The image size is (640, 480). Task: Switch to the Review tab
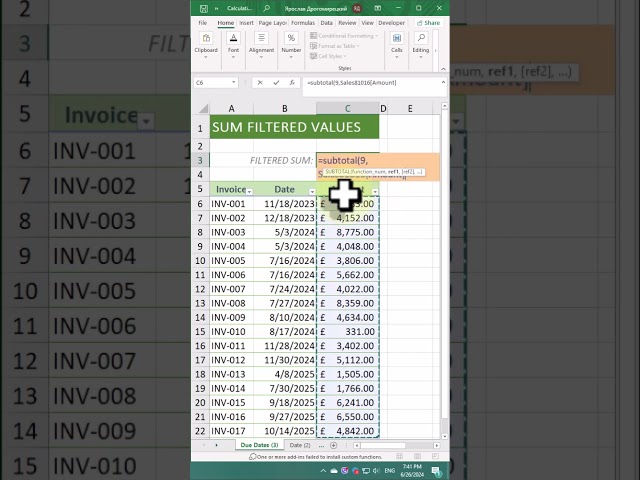pos(347,23)
